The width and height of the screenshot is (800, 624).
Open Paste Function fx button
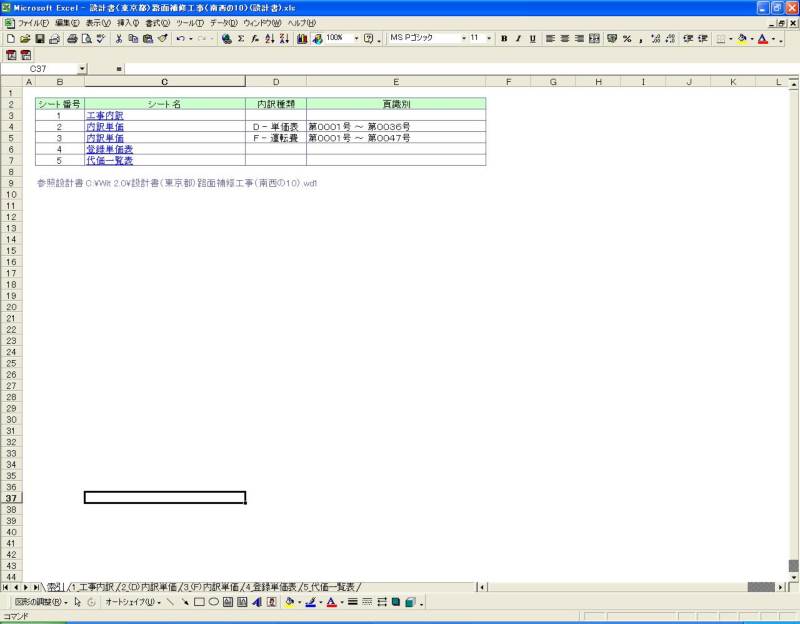255,39
